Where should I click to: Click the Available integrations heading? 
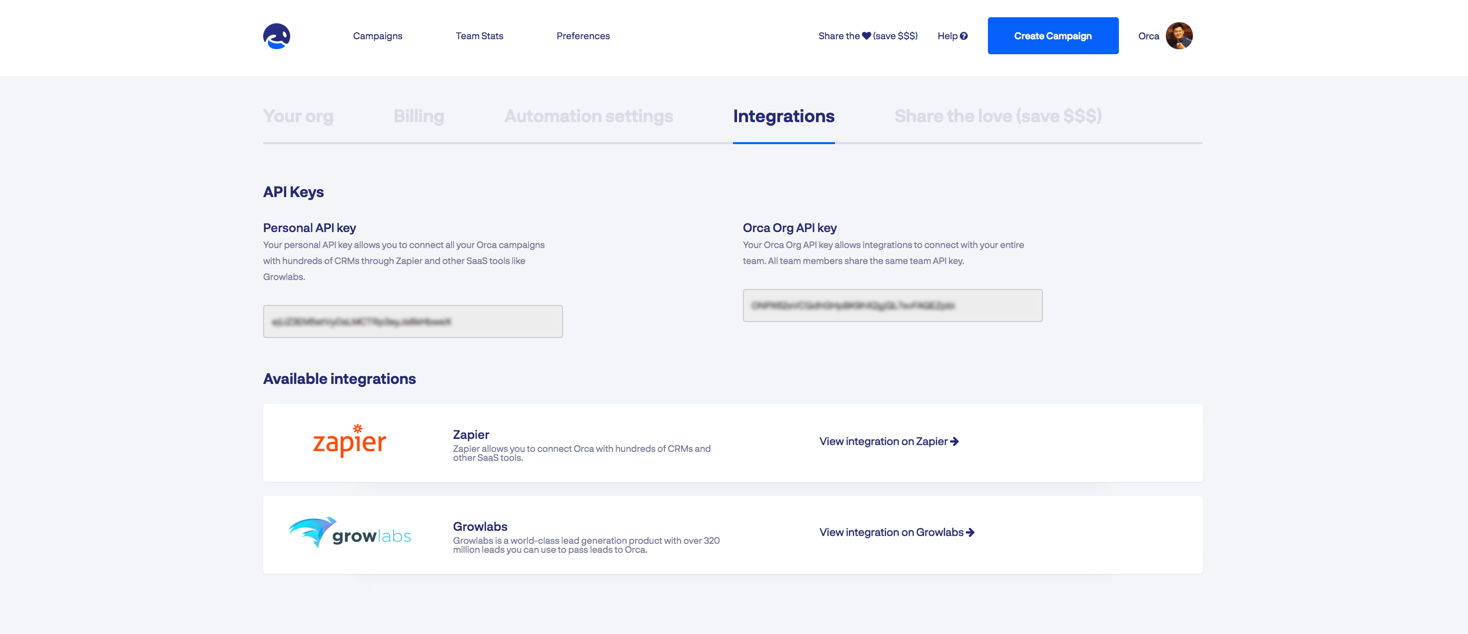click(x=339, y=379)
